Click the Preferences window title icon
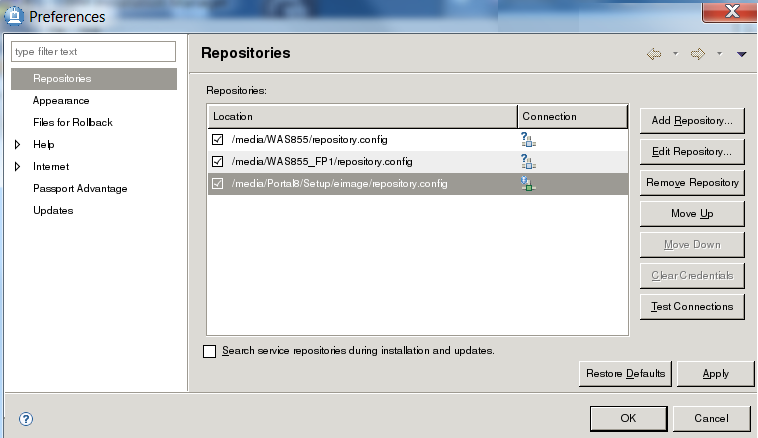The image size is (758, 438). (14, 15)
